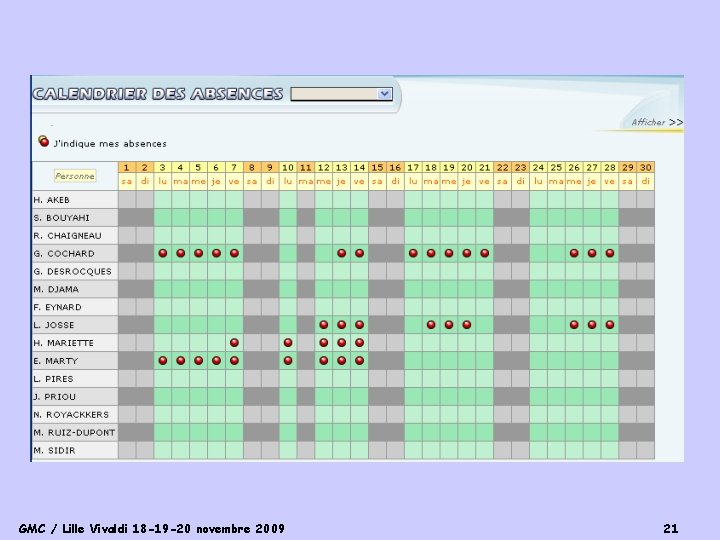Click L. JOSSE's absence marker on day 20
This screenshot has width=720, height=540.
467,325
